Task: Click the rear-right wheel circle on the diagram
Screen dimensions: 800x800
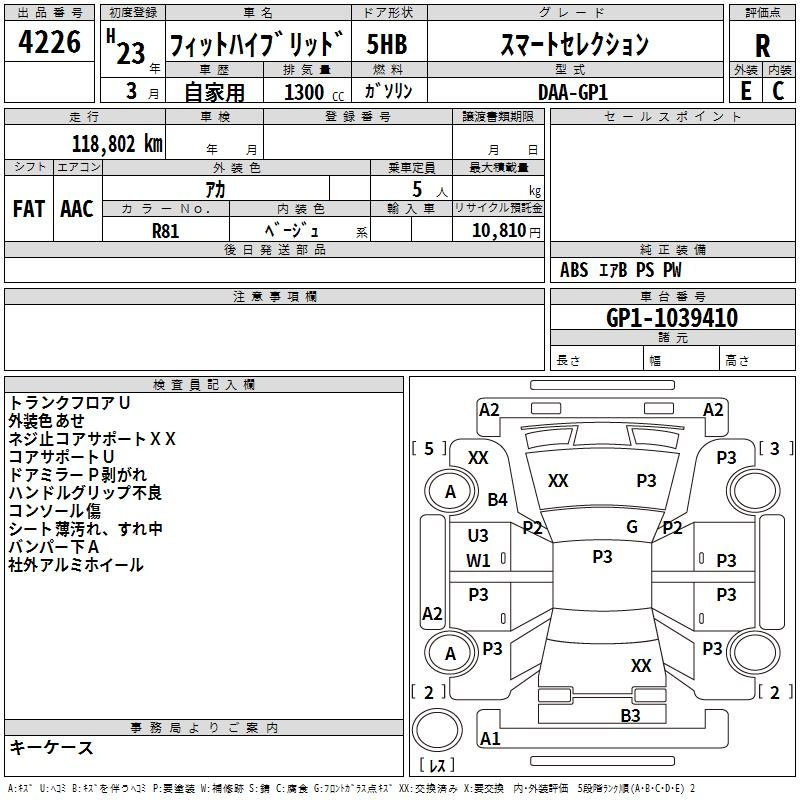Action: click(754, 654)
